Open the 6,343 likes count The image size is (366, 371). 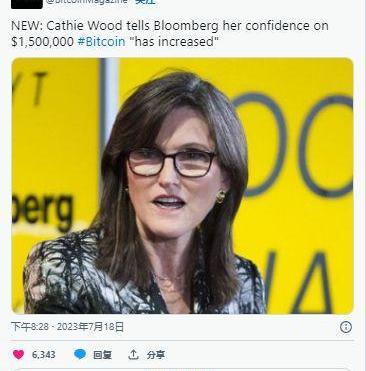pyautogui.click(x=44, y=355)
